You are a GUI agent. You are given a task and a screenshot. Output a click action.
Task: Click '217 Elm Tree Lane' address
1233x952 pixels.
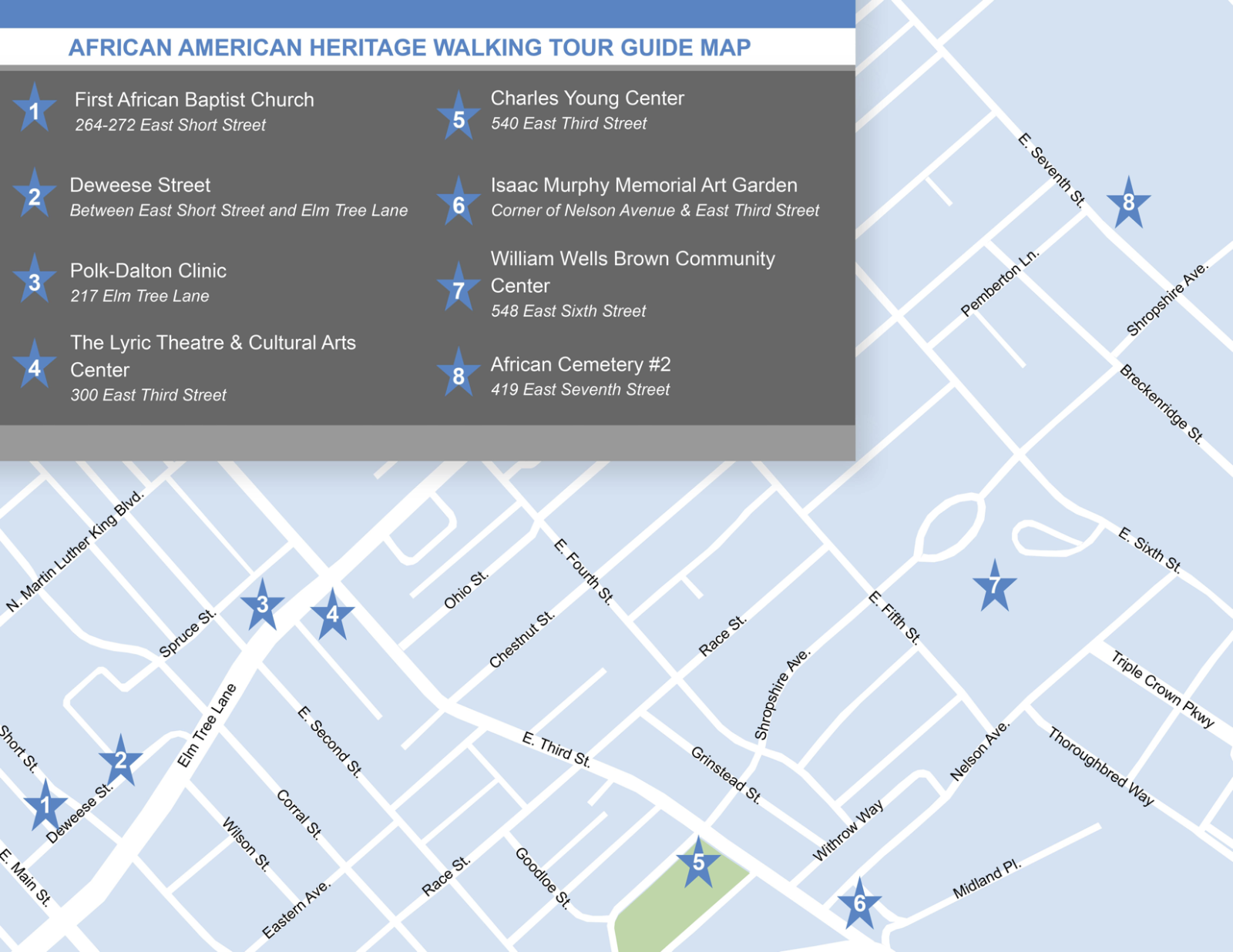point(139,296)
